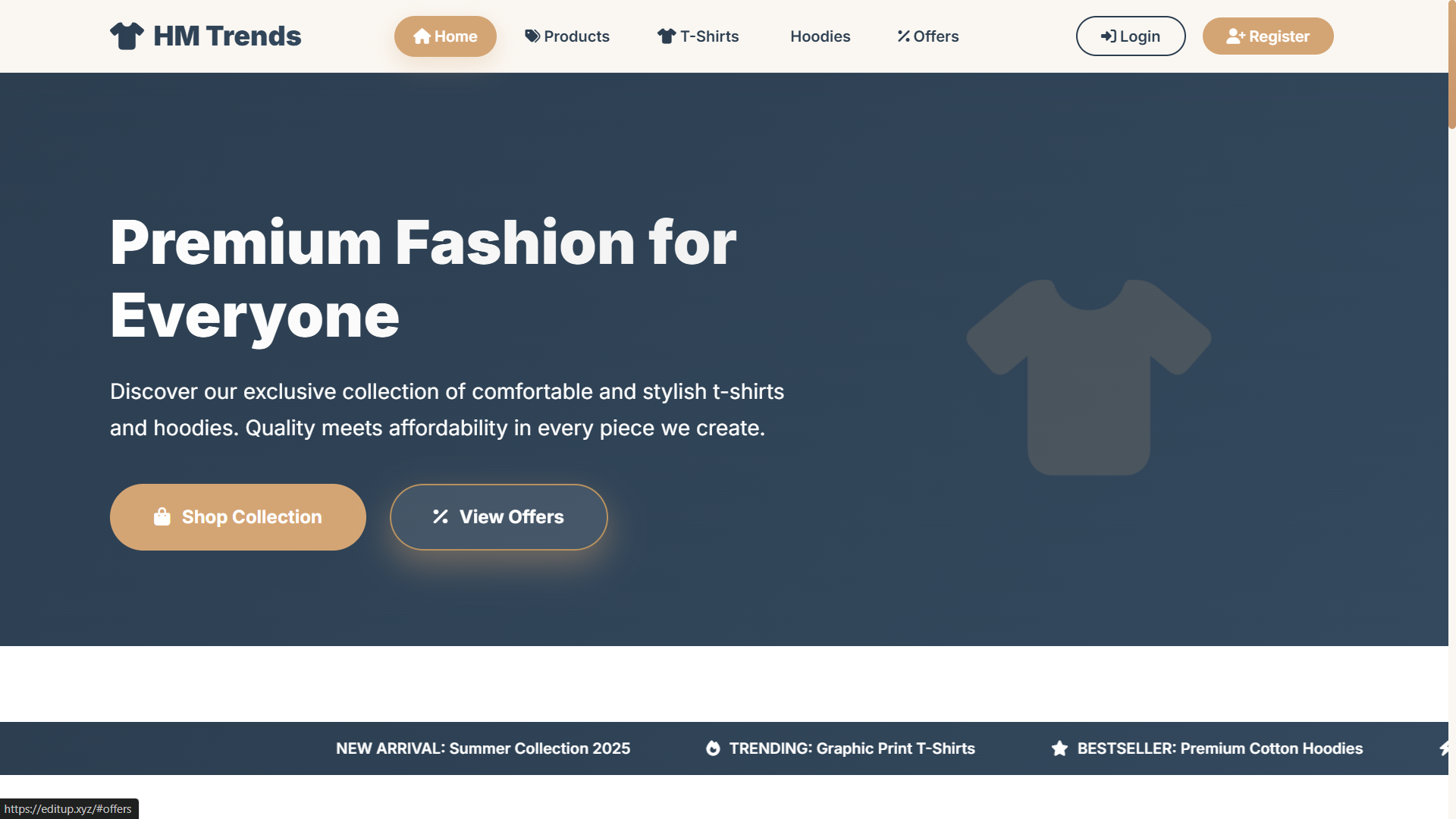Screen dimensions: 1456x819
Task: Open the Login dialog
Action: 1130,36
